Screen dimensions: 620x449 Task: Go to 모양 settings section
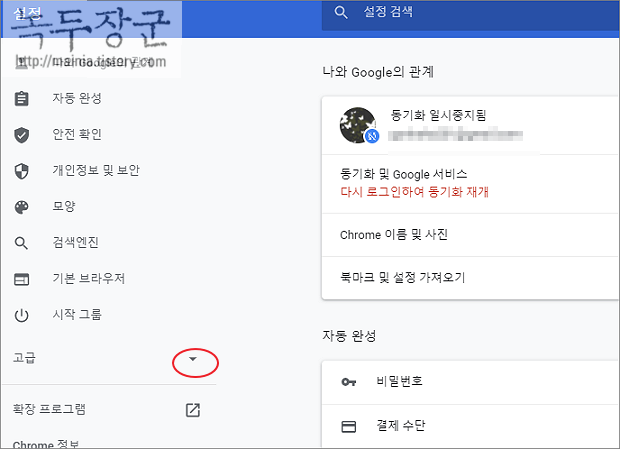64,206
